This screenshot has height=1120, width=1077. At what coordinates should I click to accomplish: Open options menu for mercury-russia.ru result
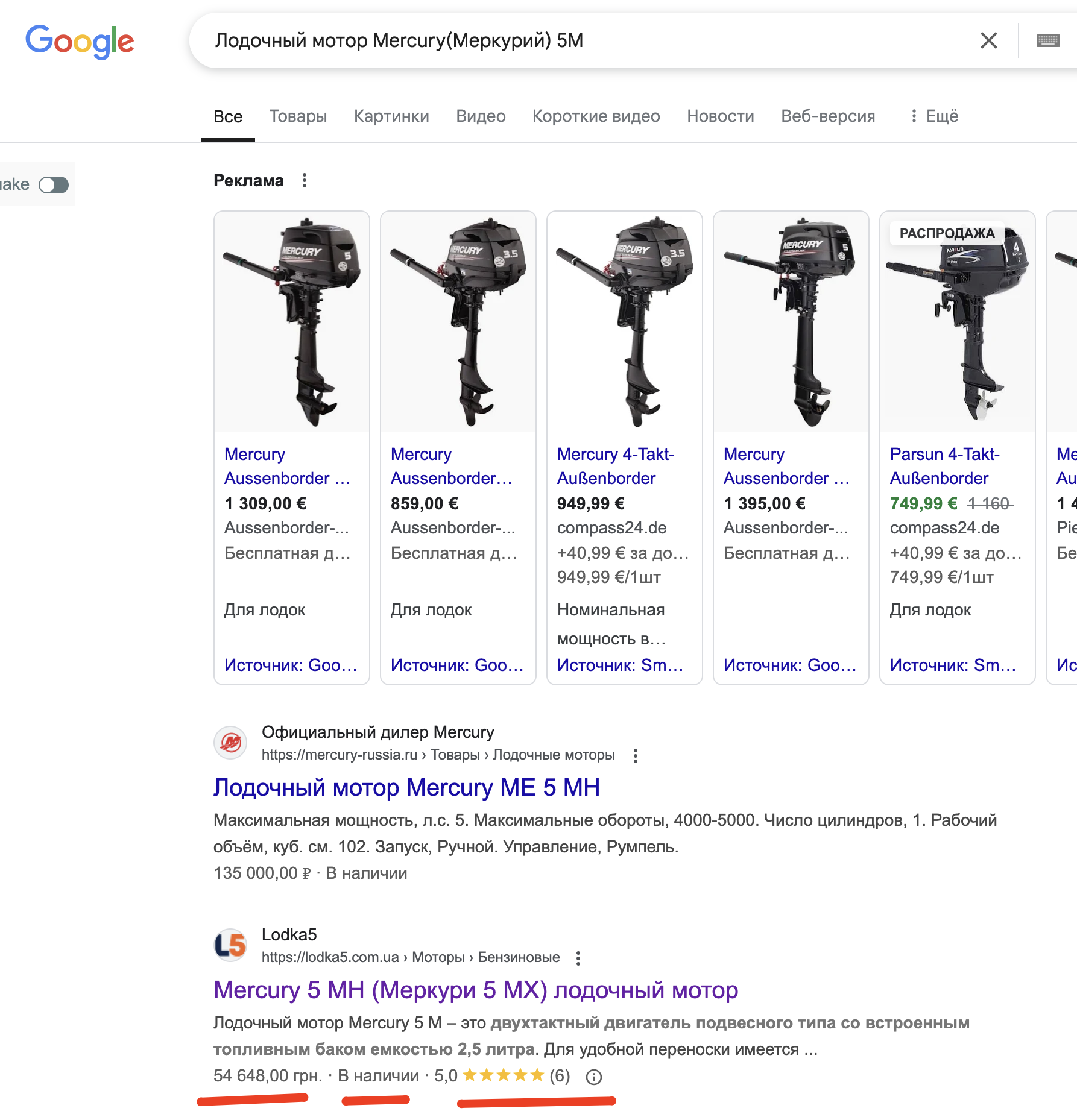pyautogui.click(x=635, y=756)
